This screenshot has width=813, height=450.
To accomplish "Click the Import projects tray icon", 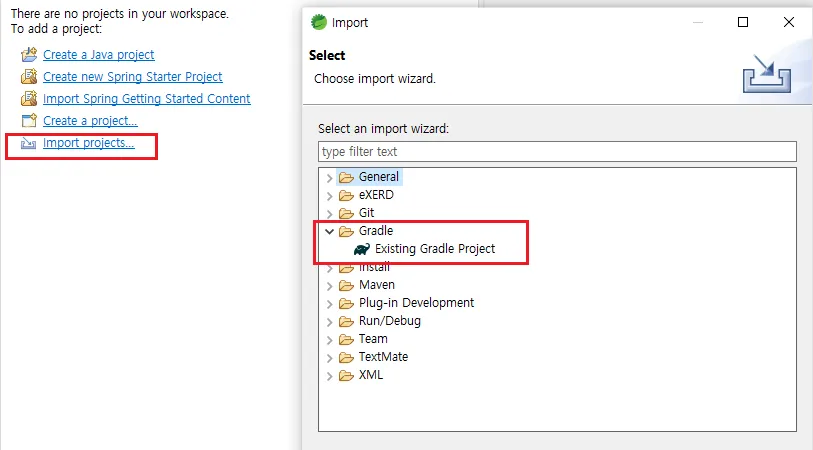I will (x=29, y=144).
